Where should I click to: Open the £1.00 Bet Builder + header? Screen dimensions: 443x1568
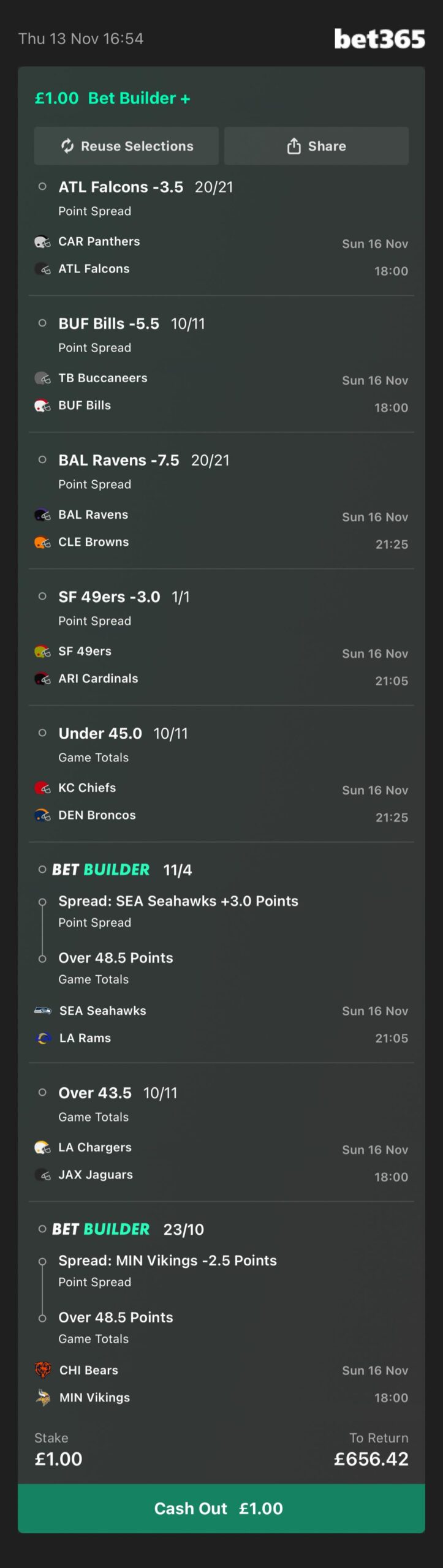[113, 98]
